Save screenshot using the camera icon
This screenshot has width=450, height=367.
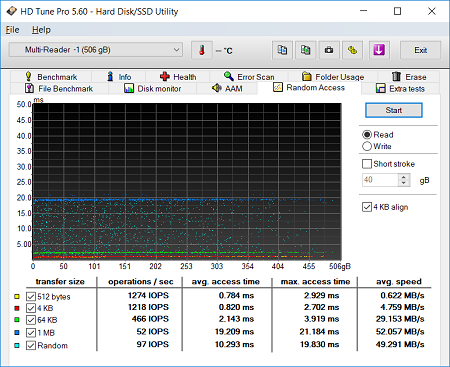pos(329,50)
